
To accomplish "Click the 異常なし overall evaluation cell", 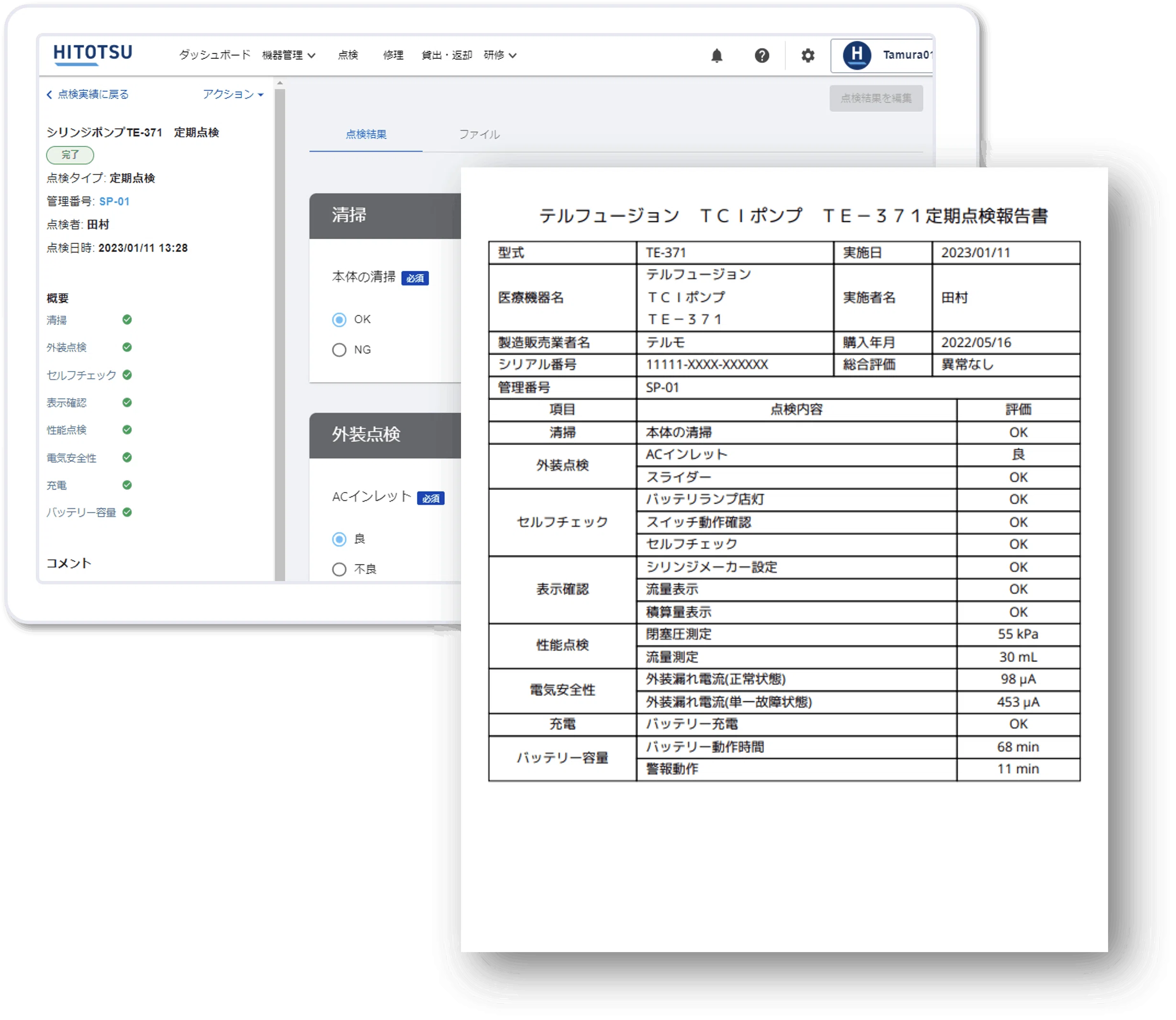I will 1005,364.
